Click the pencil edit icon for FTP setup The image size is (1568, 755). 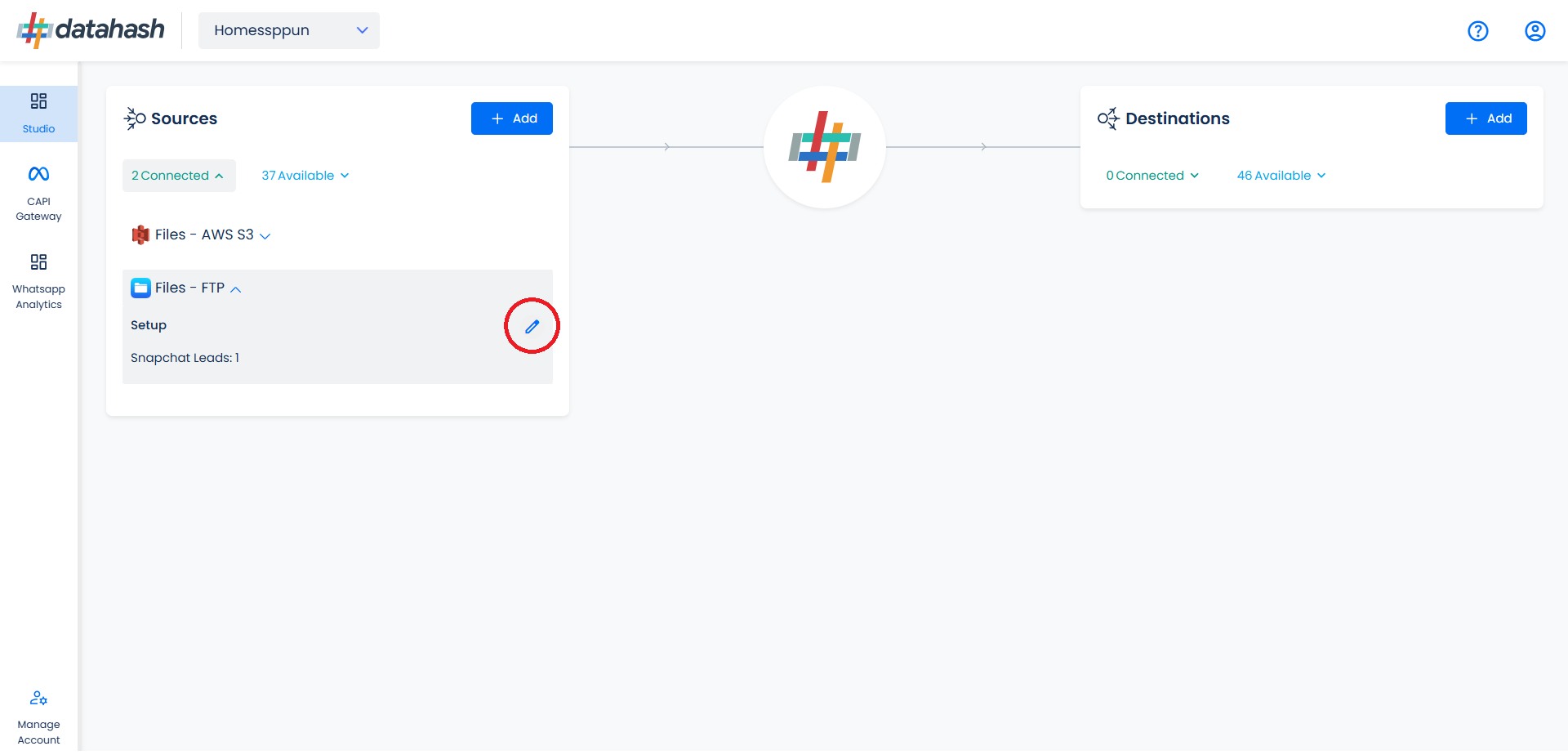(x=532, y=326)
